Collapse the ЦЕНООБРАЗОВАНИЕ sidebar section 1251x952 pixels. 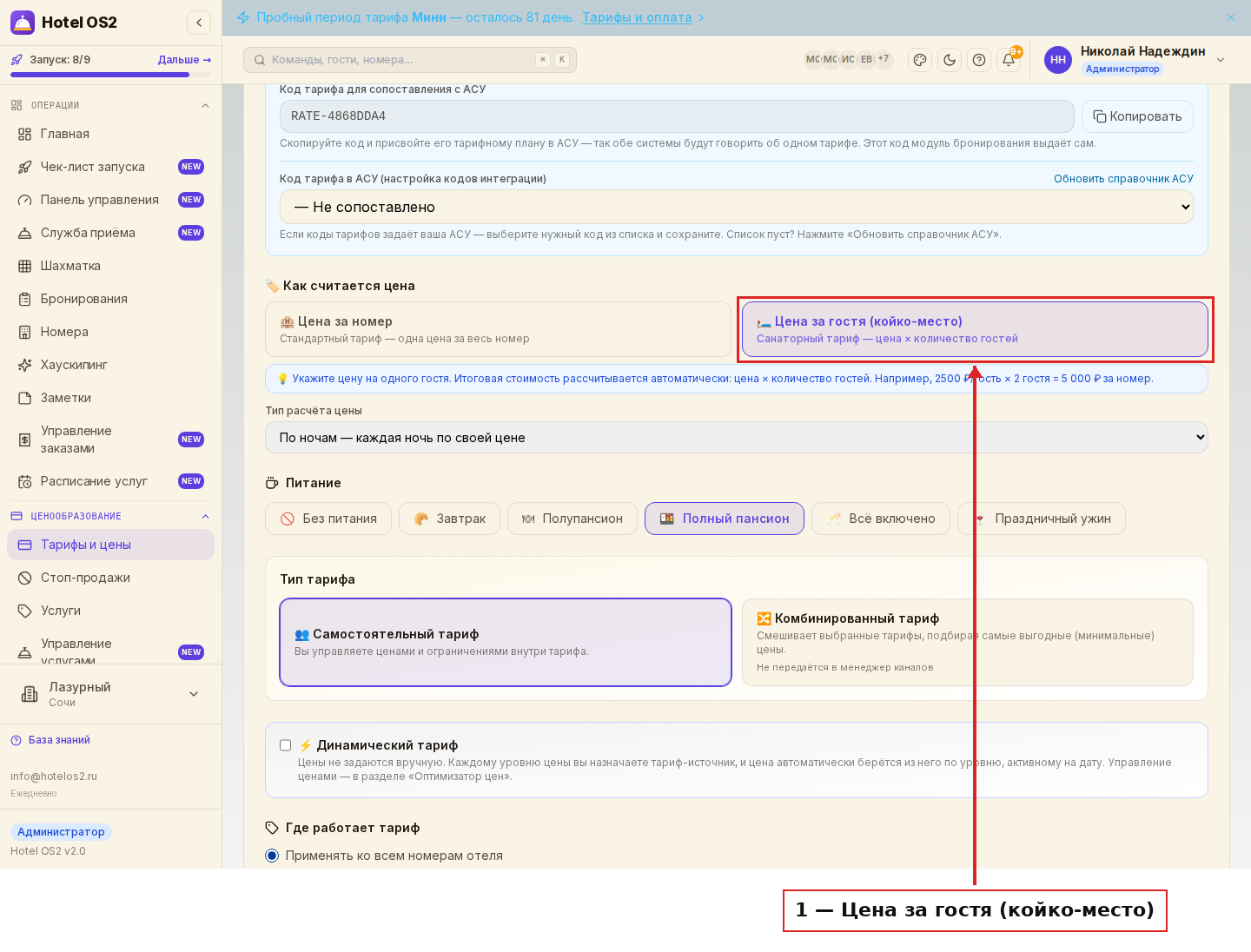click(x=205, y=516)
